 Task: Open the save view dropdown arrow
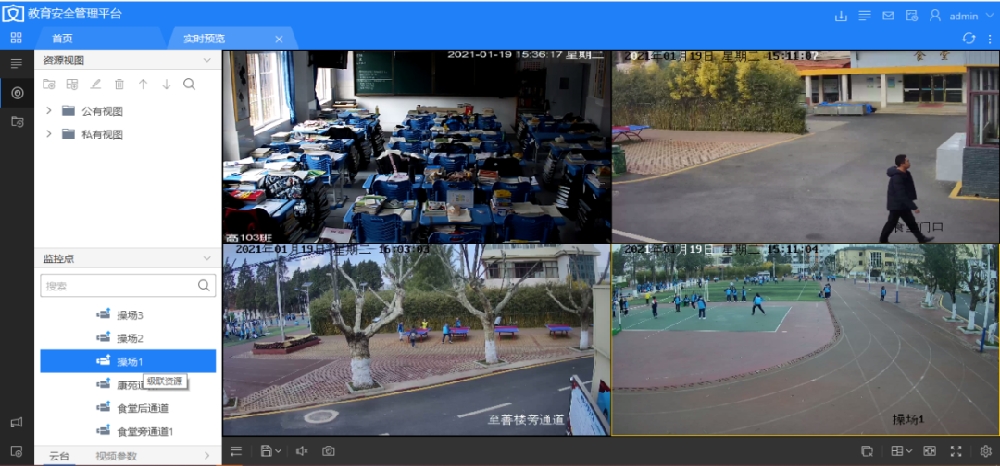(x=279, y=451)
